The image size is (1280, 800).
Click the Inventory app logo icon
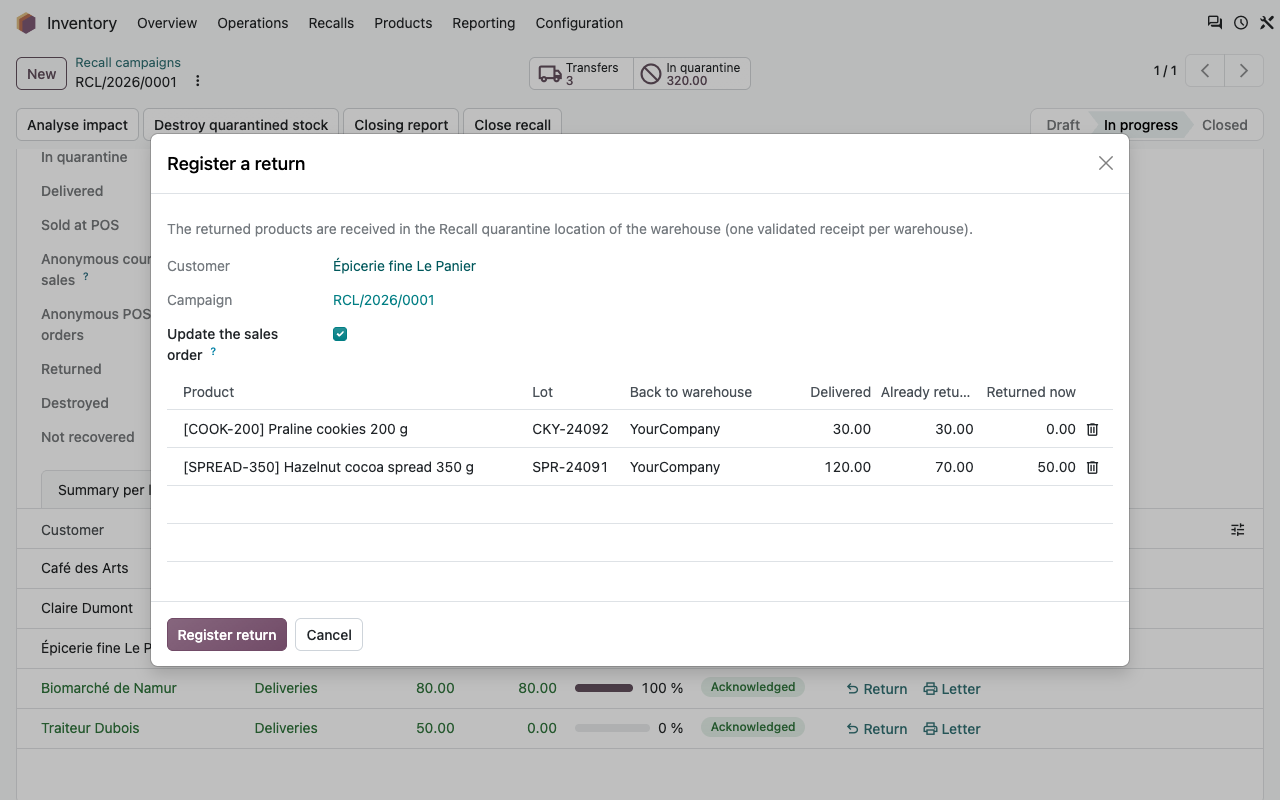click(26, 23)
